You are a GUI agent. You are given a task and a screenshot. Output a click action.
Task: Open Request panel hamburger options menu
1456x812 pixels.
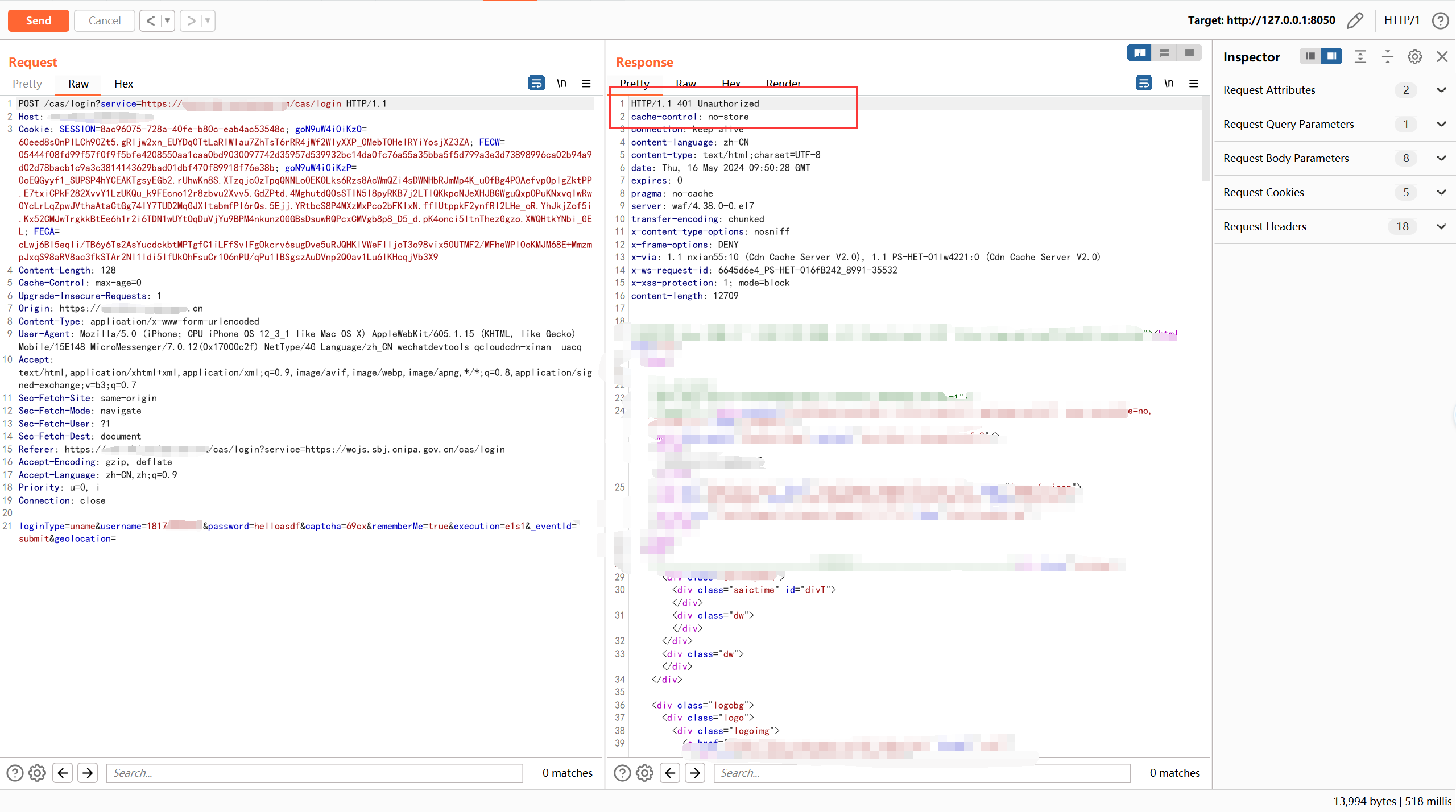(x=586, y=83)
